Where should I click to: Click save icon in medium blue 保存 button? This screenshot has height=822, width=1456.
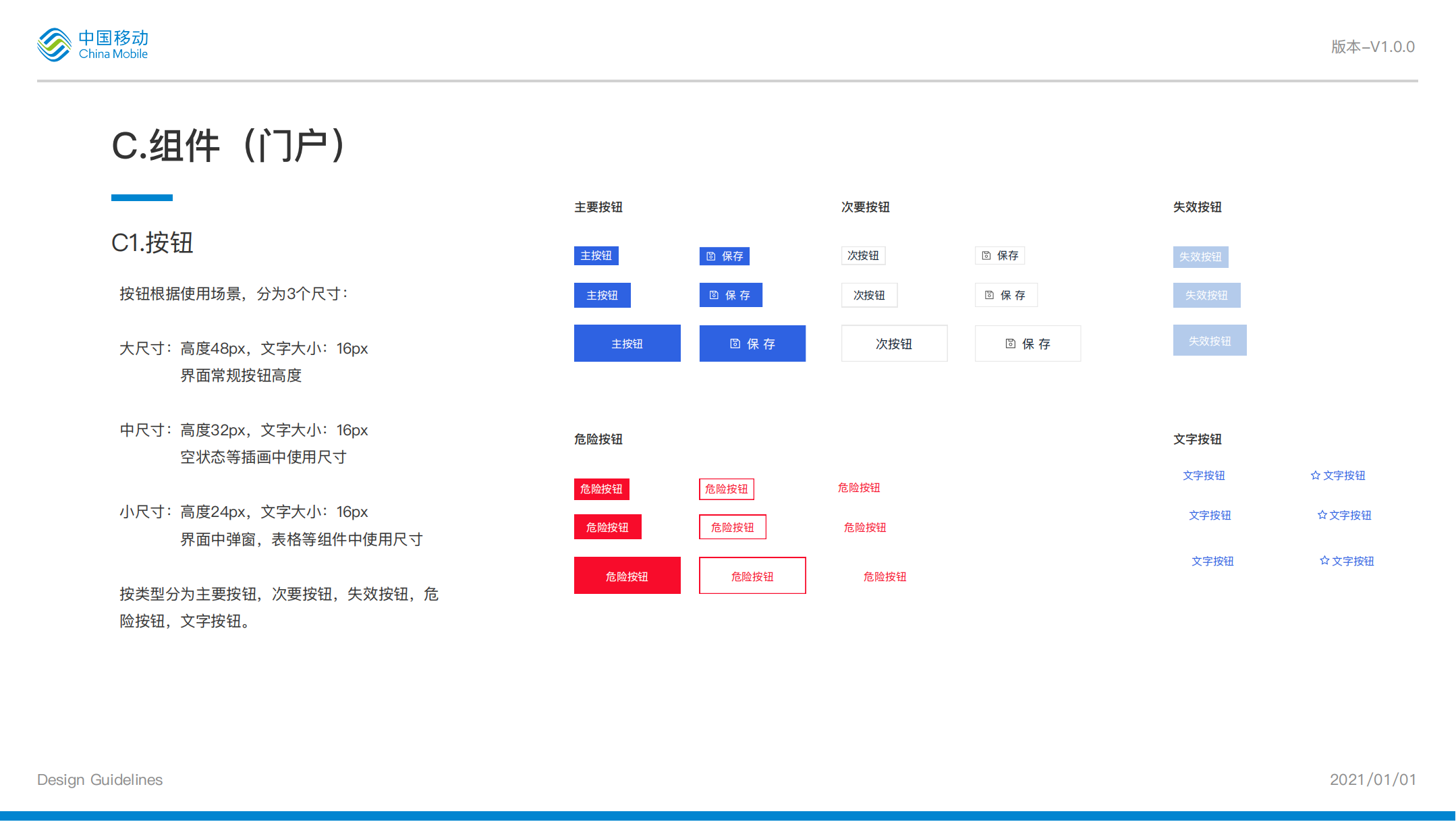[x=714, y=295]
